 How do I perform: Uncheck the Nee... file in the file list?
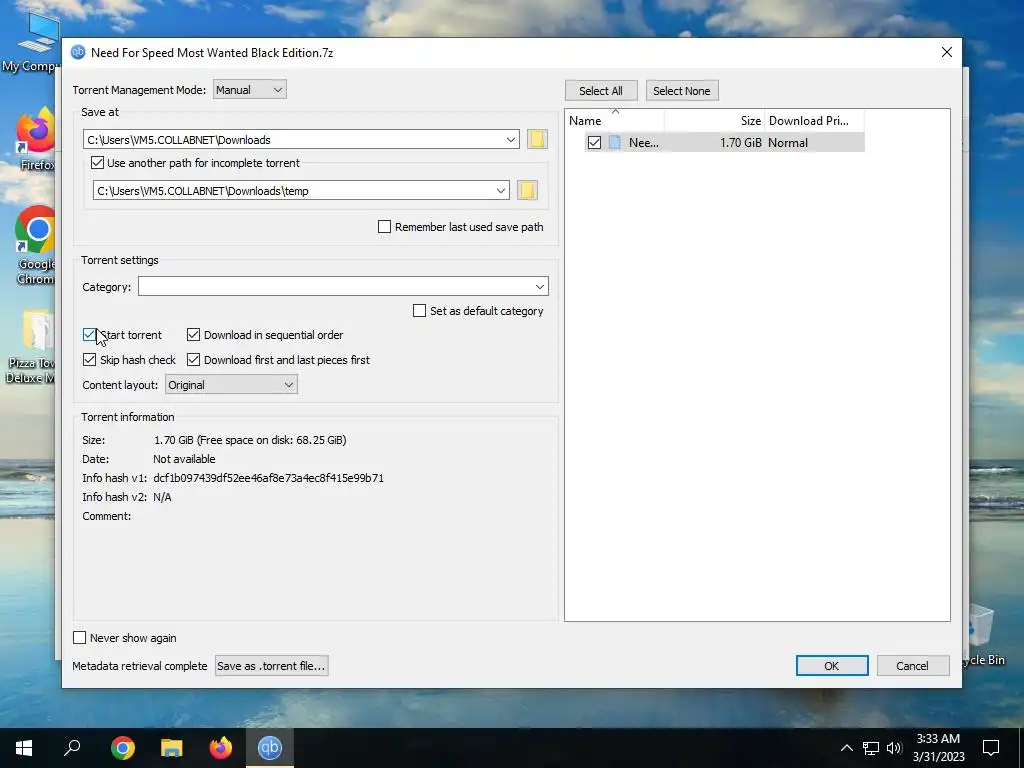point(594,142)
